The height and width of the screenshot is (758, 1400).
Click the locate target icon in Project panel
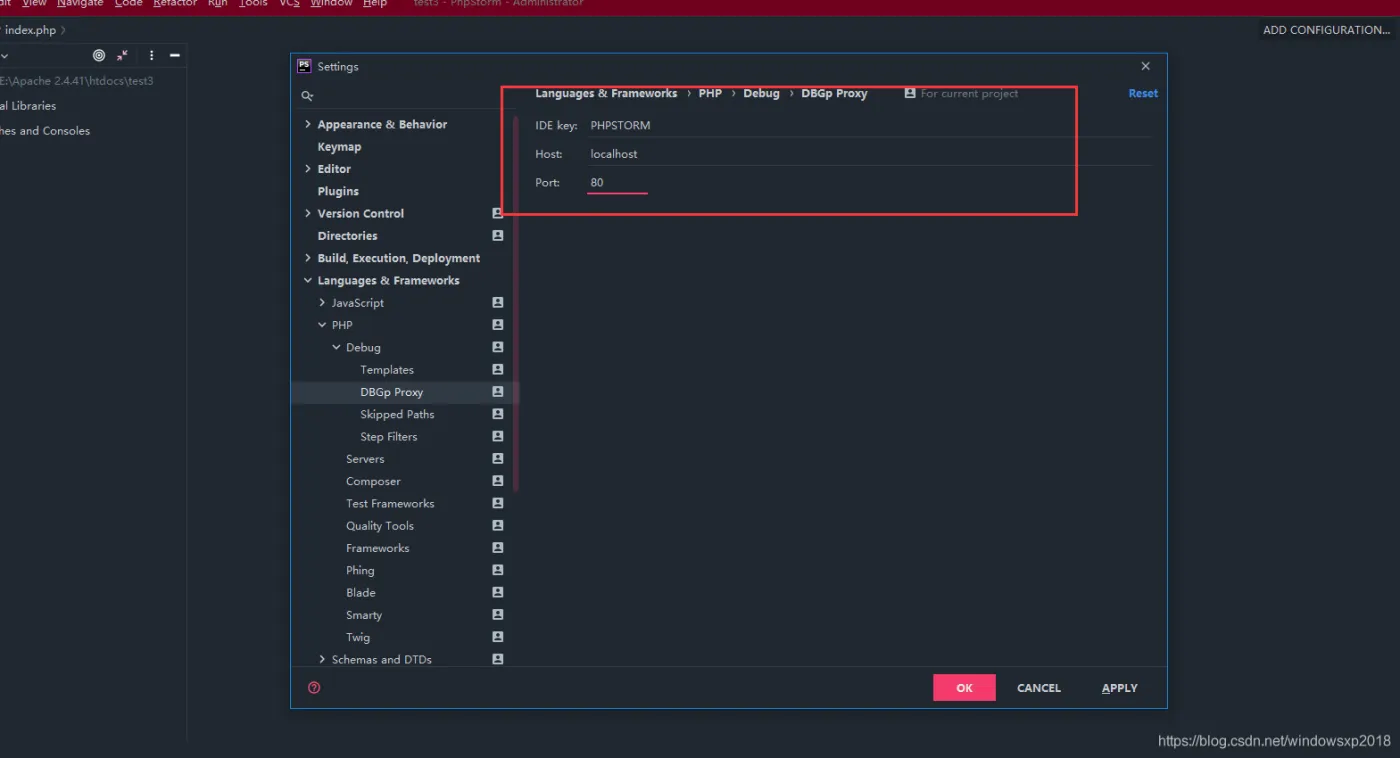point(98,56)
